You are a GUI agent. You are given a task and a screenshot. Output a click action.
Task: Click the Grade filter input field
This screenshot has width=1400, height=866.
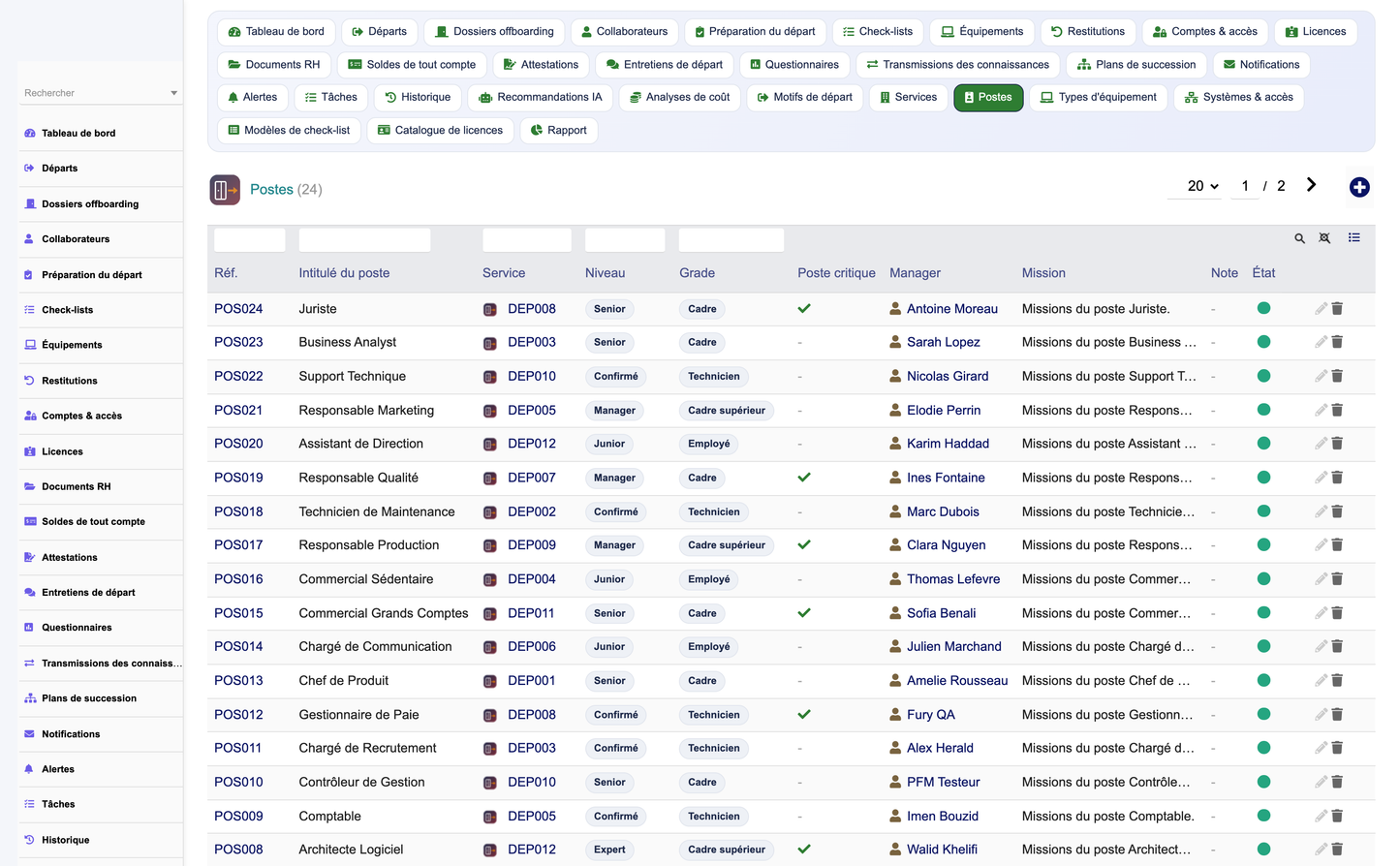coord(731,240)
